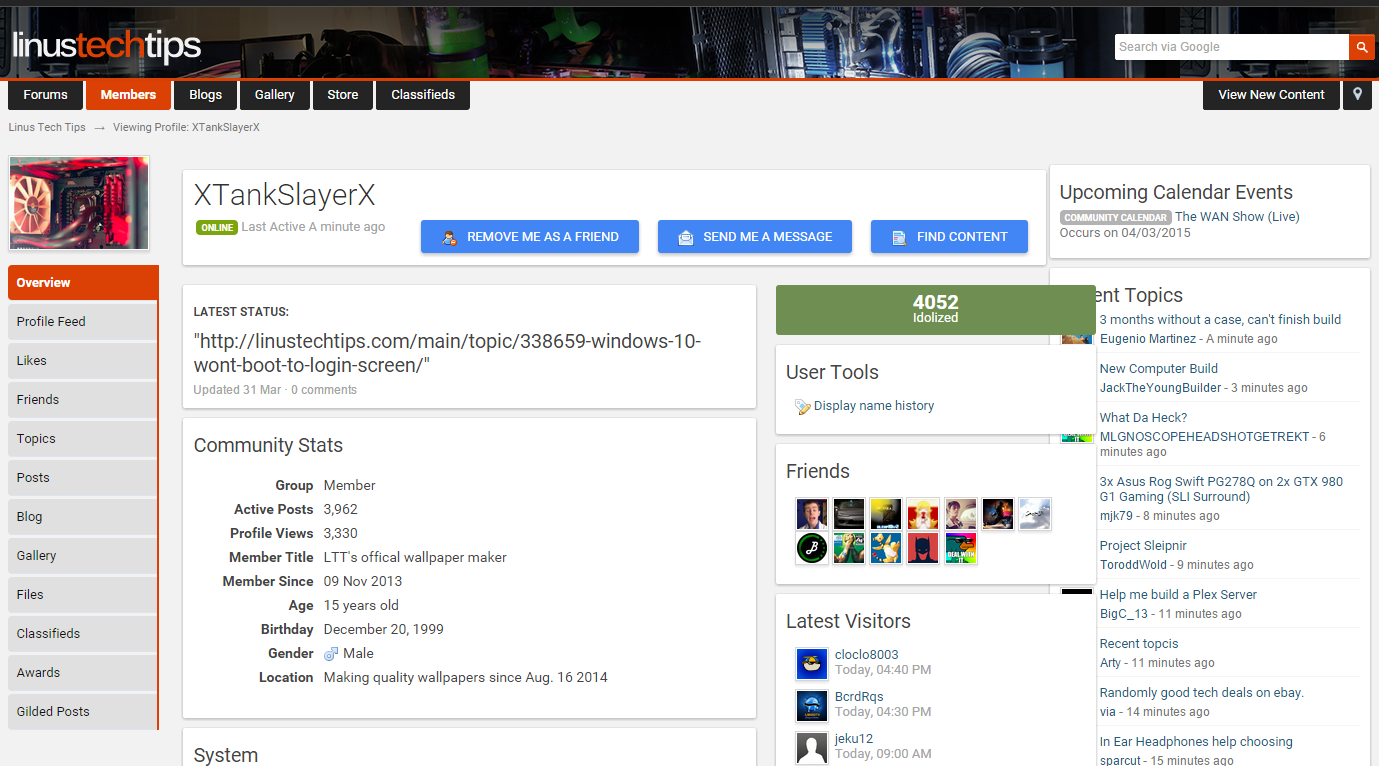Open the Gilded Posts tab
The image size is (1379, 766).
[82, 712]
